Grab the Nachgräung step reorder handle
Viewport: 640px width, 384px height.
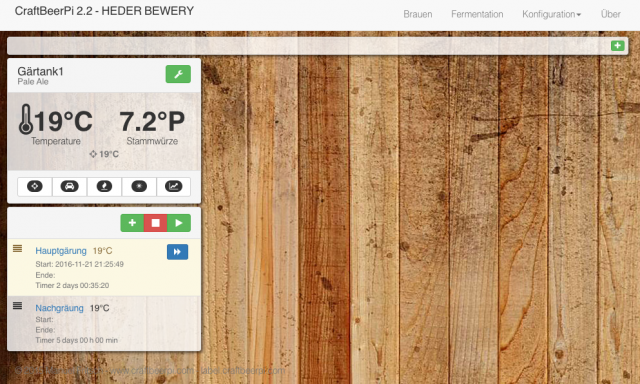click(17, 305)
